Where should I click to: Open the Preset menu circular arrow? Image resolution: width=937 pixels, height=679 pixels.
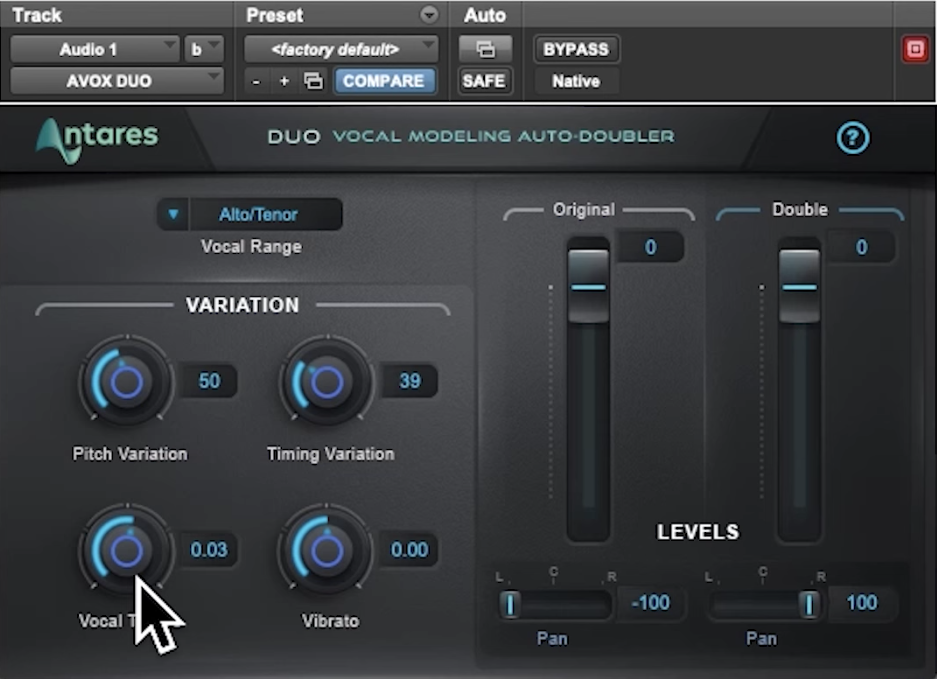point(428,14)
